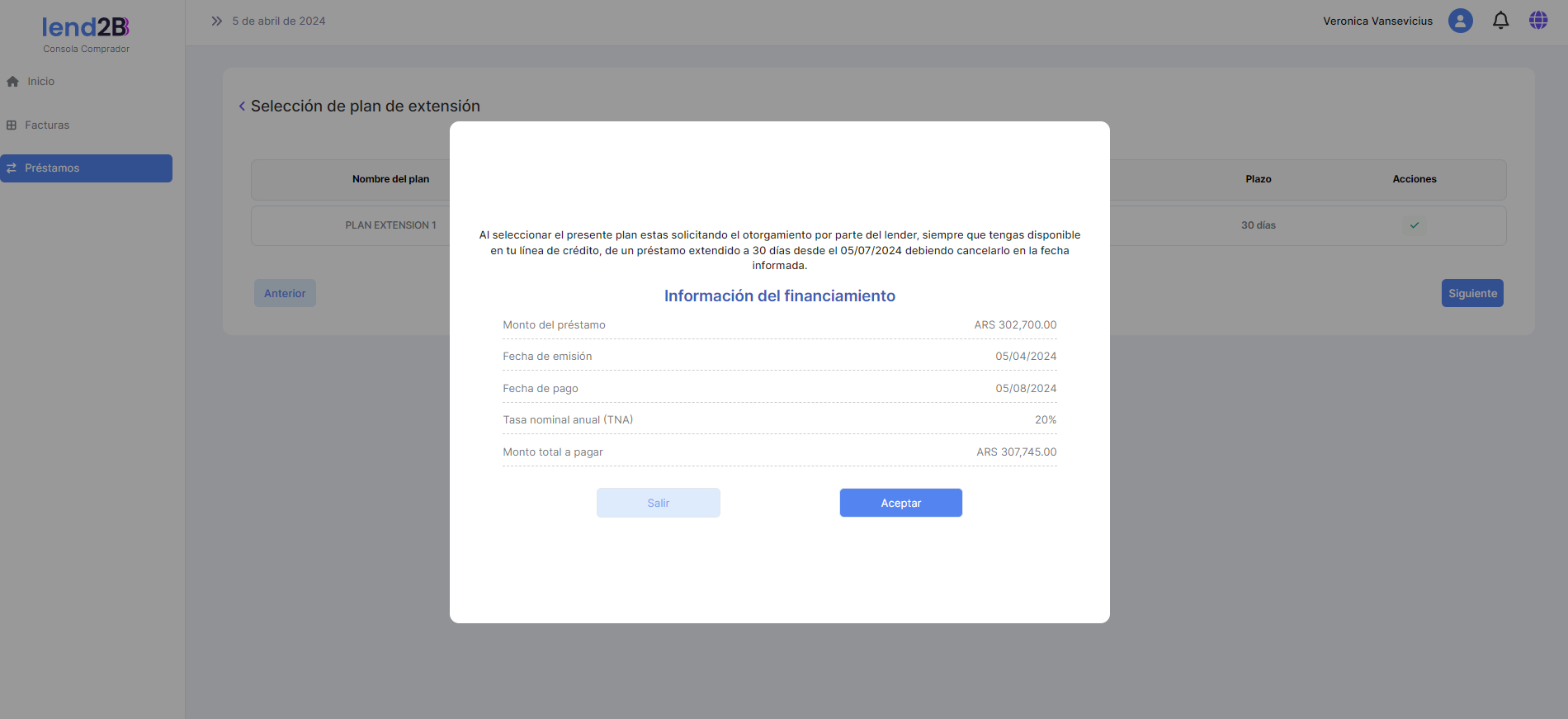Open the user profile avatar menu
The width and height of the screenshot is (1568, 719).
click(1460, 21)
